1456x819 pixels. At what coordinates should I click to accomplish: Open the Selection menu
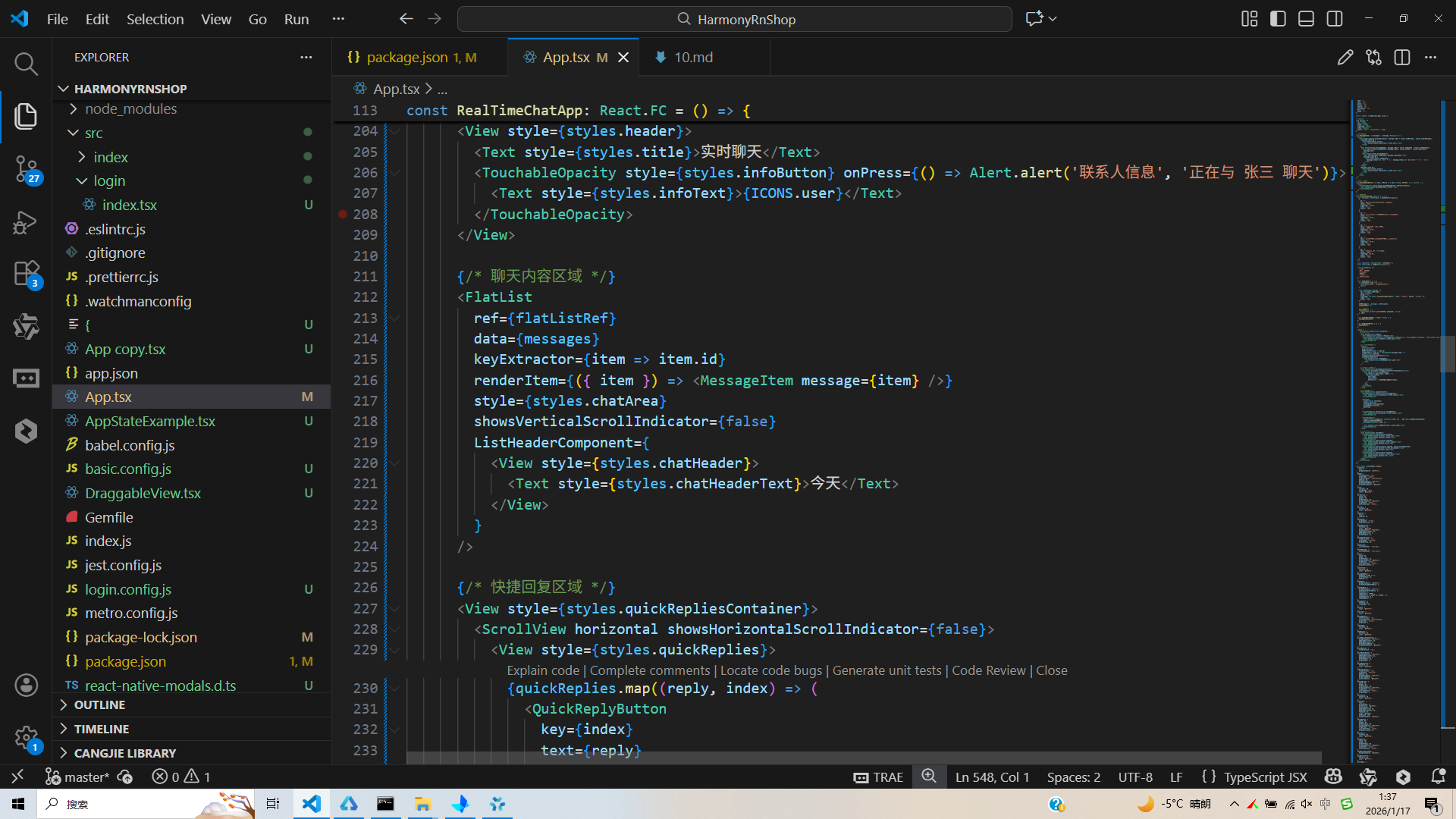click(155, 19)
